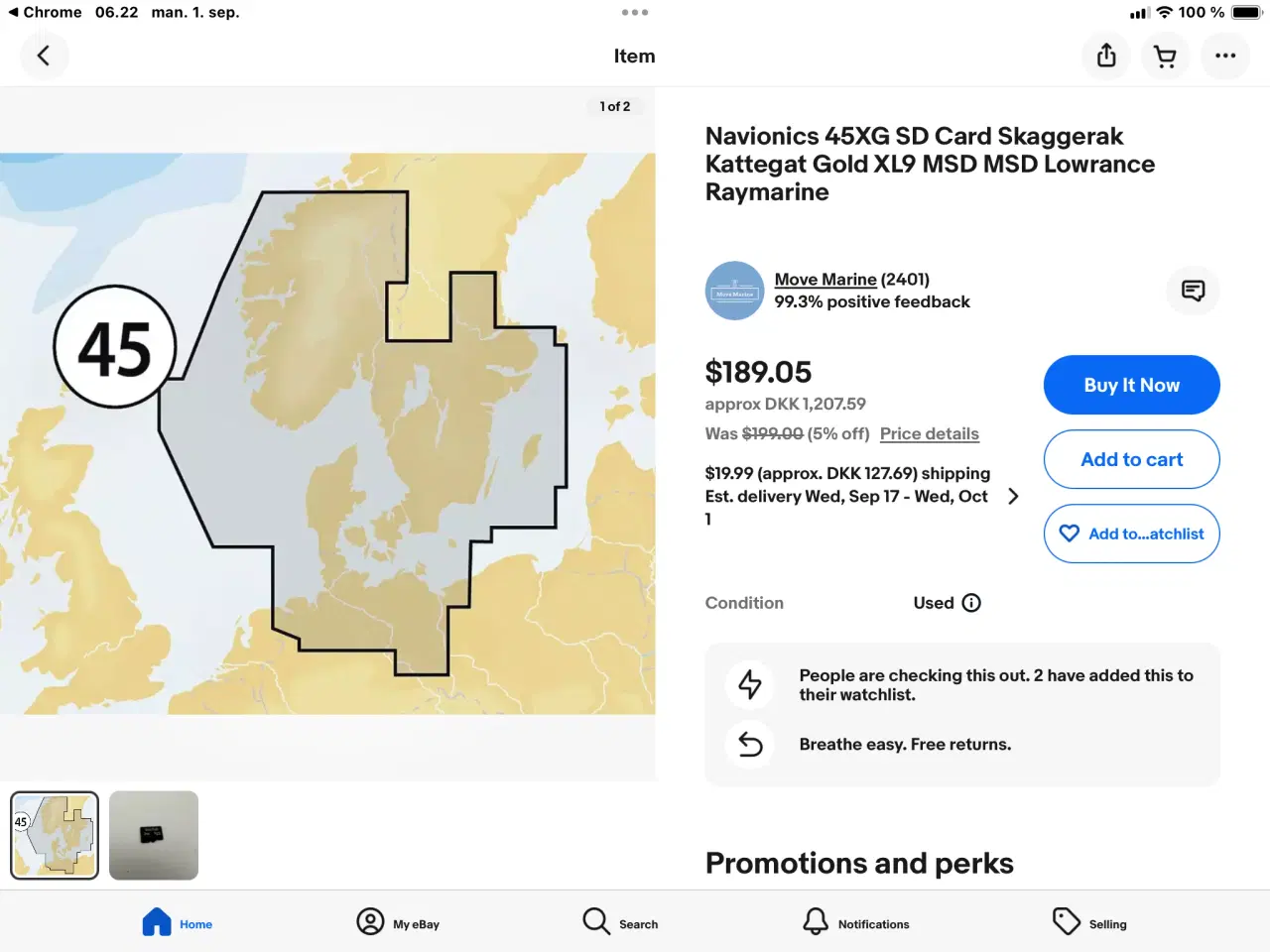Tap the $189.05 price
The width and height of the screenshot is (1270, 952).
(758, 372)
